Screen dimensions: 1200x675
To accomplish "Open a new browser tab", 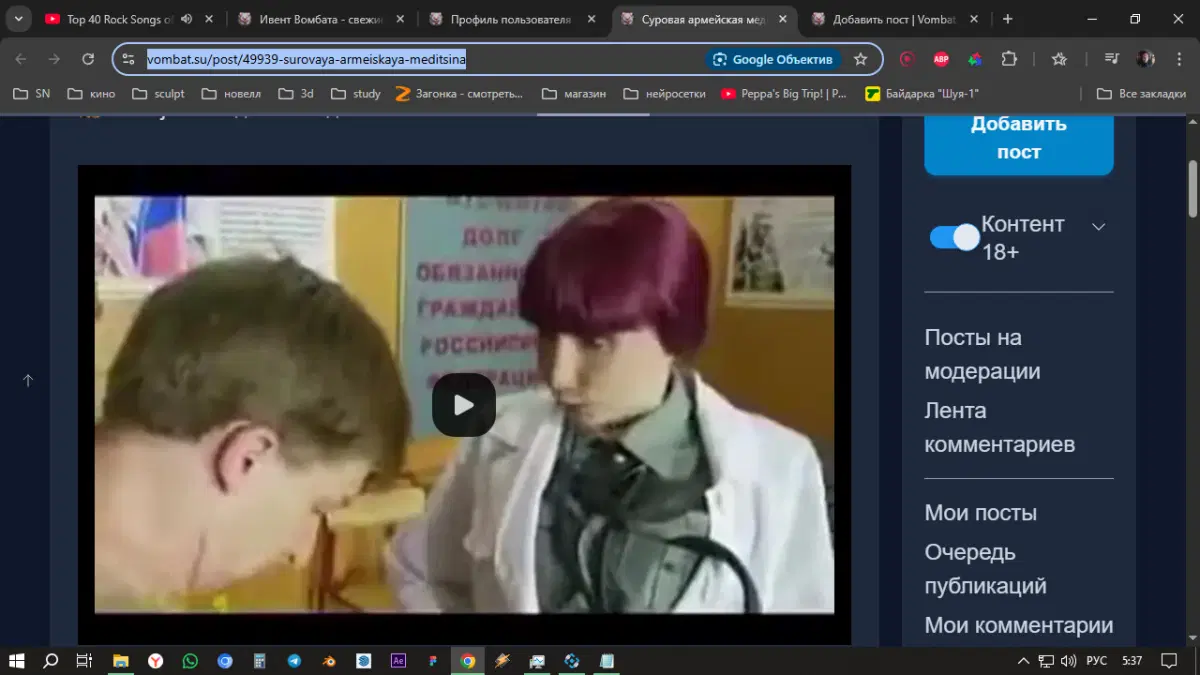I will coord(1007,19).
